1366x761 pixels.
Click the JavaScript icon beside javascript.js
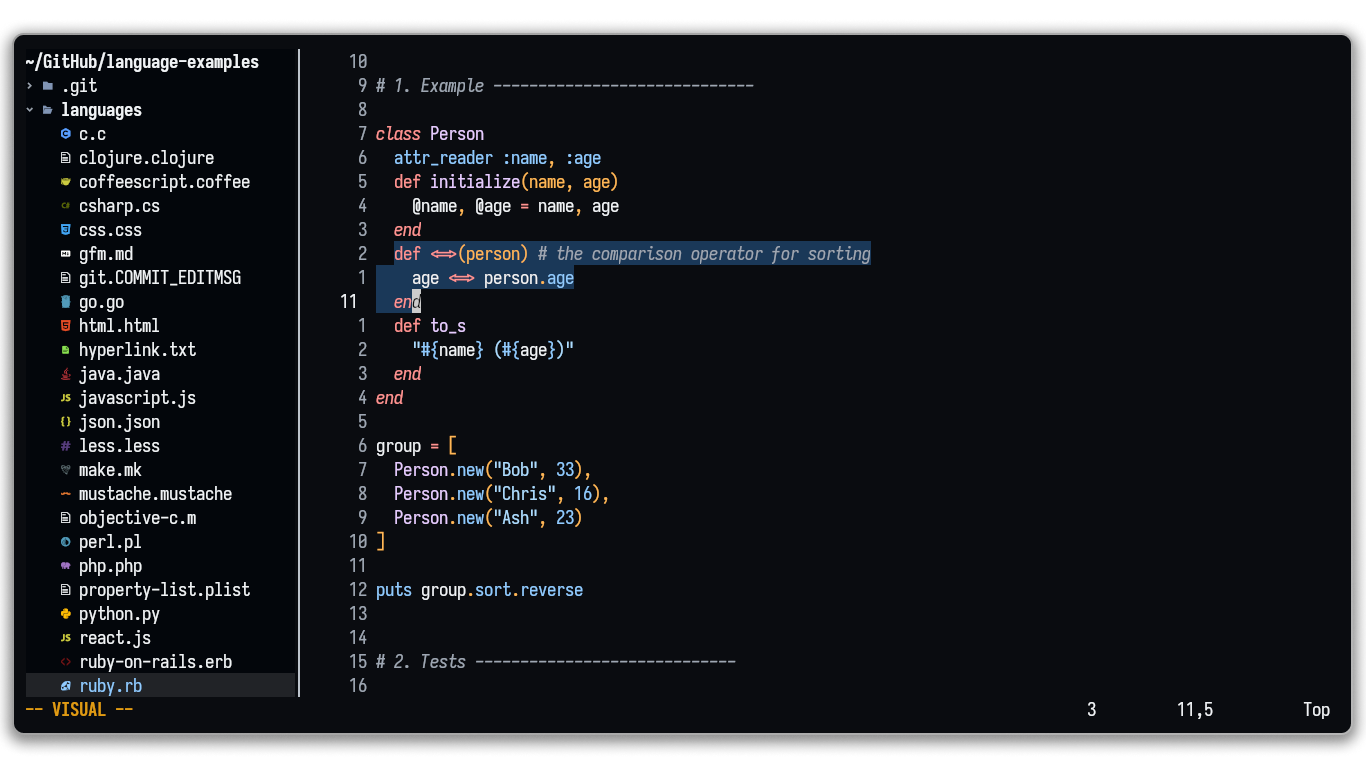pos(64,397)
